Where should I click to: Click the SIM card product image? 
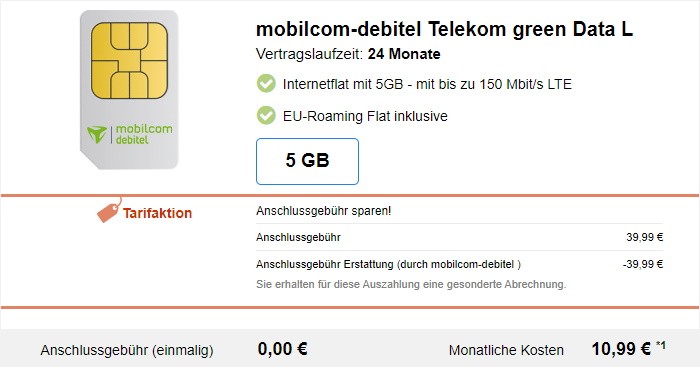click(129, 90)
